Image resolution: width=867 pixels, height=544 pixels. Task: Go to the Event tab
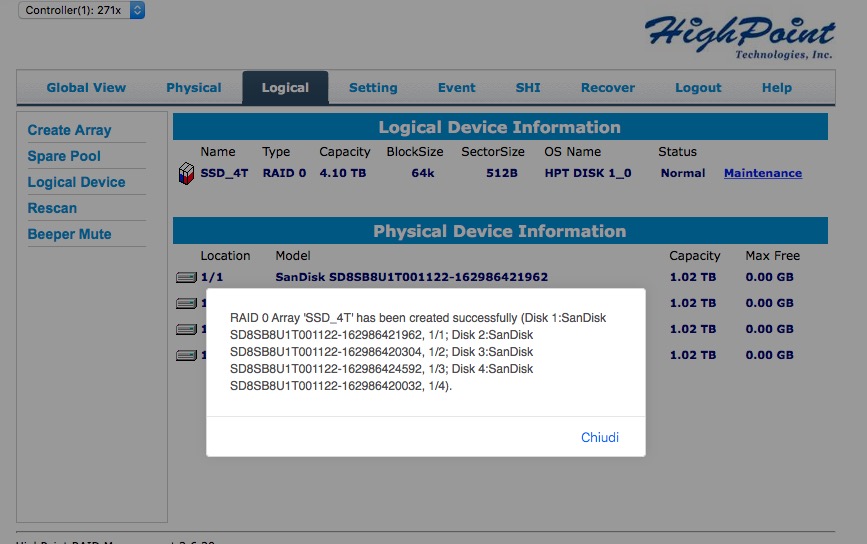click(x=457, y=88)
